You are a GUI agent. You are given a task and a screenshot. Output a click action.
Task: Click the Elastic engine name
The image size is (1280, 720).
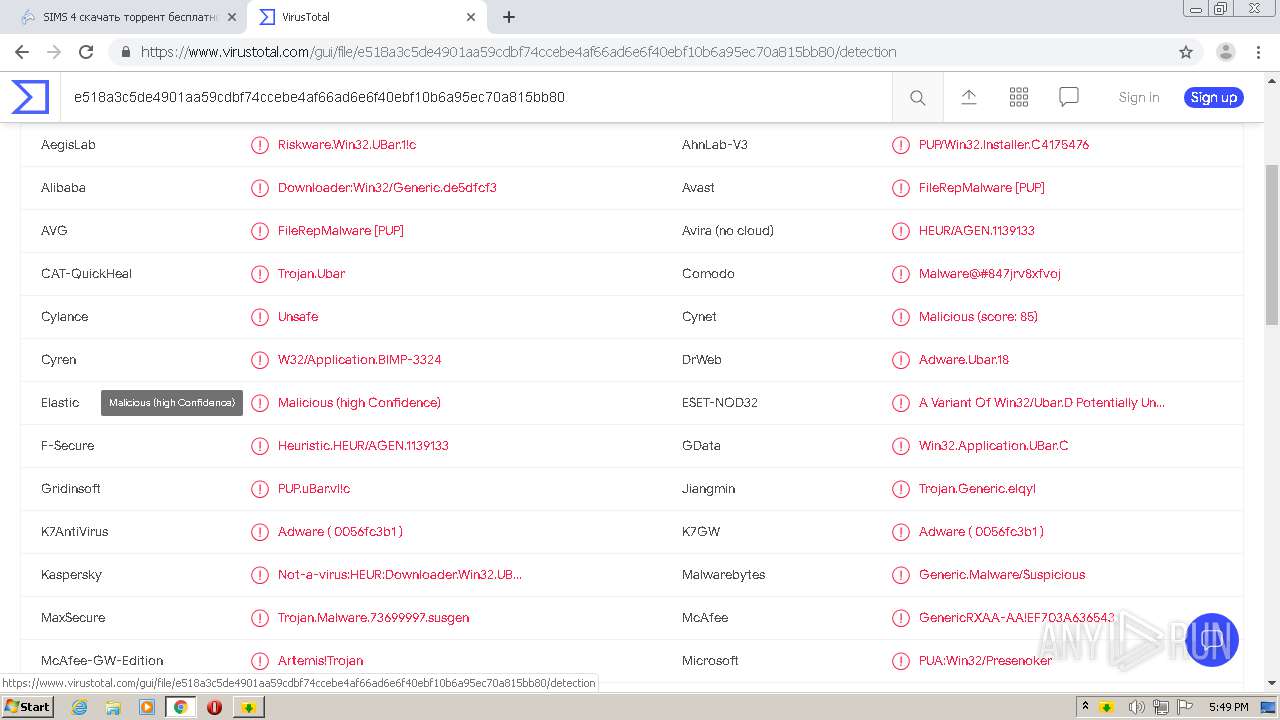tap(60, 403)
